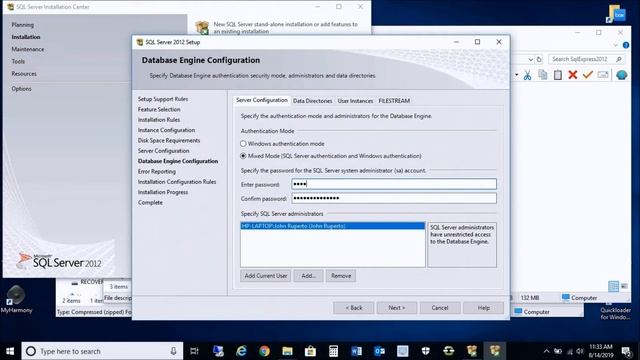The image size is (640, 360).
Task: Click Feature Selection step in setup sidebar
Action: (159, 109)
